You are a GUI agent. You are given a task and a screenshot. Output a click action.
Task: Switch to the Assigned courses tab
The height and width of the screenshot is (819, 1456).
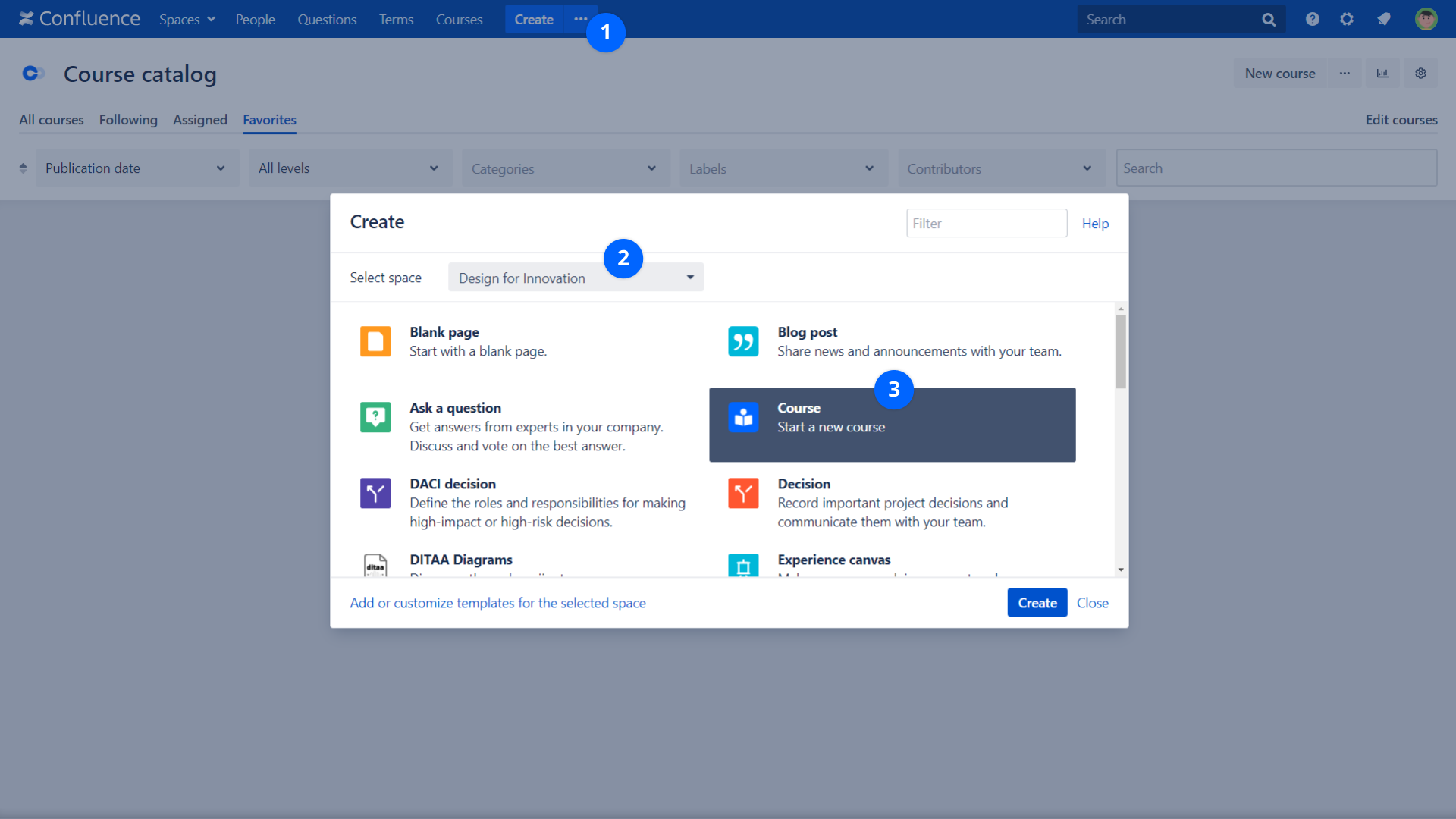pyautogui.click(x=199, y=120)
